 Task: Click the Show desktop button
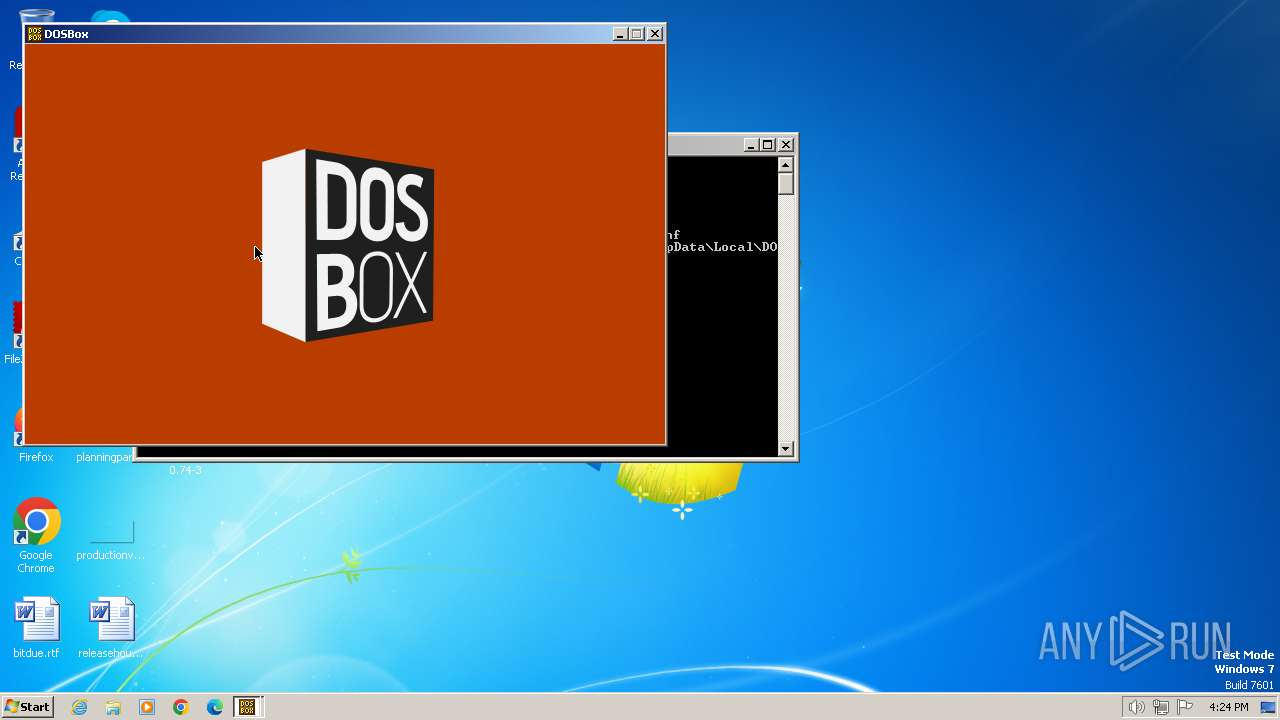click(1268, 707)
